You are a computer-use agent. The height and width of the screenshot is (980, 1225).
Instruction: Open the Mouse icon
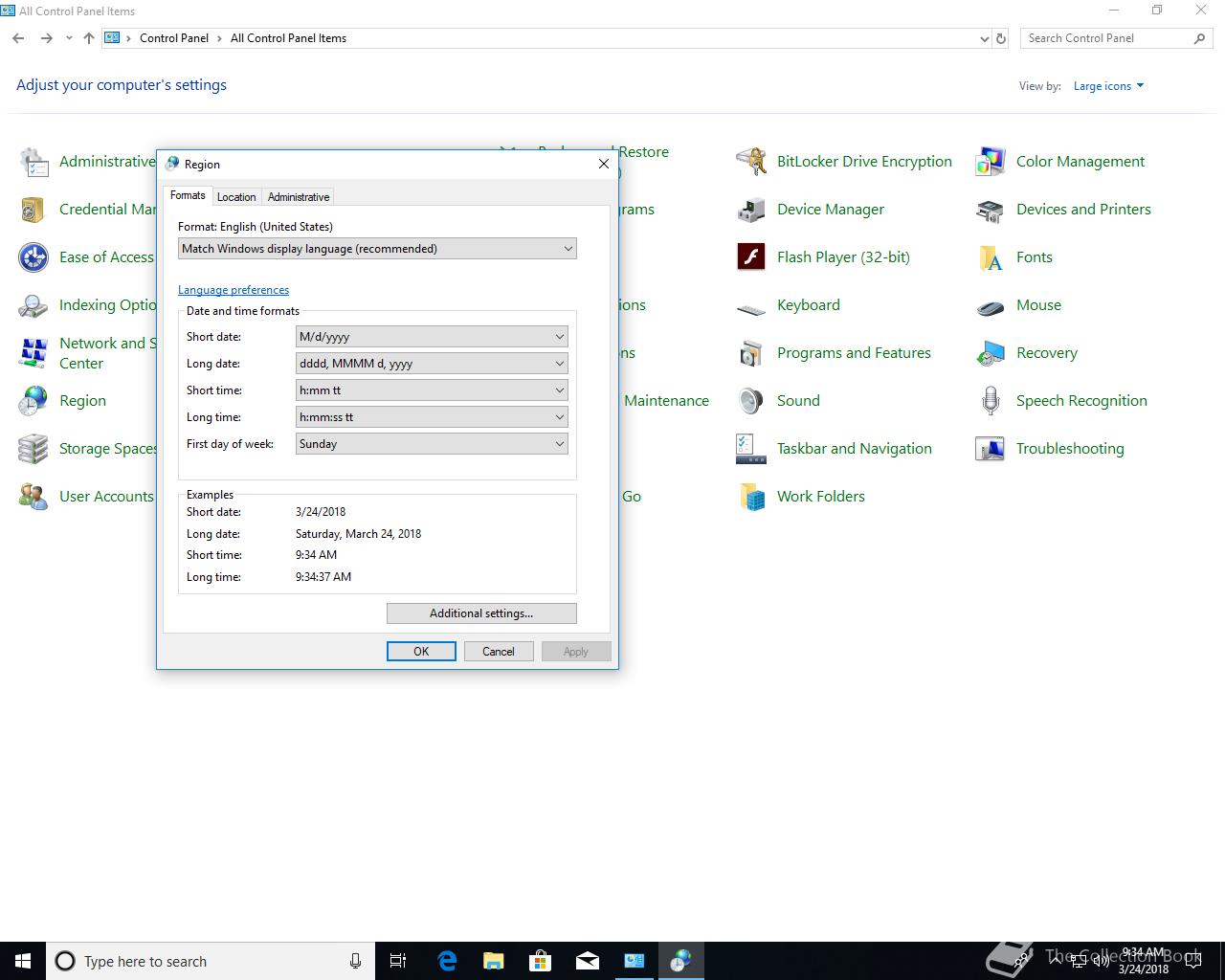pyautogui.click(x=991, y=307)
